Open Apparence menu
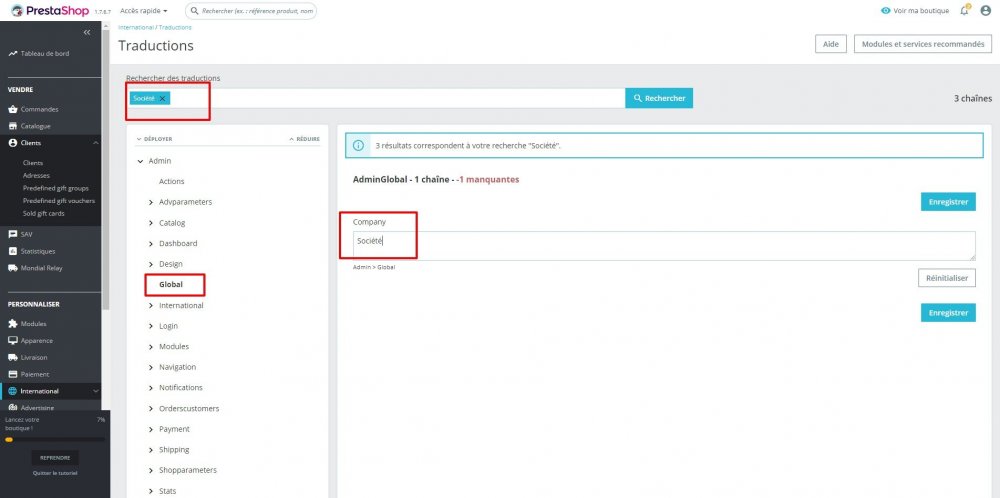The image size is (1000, 498). 31,341
